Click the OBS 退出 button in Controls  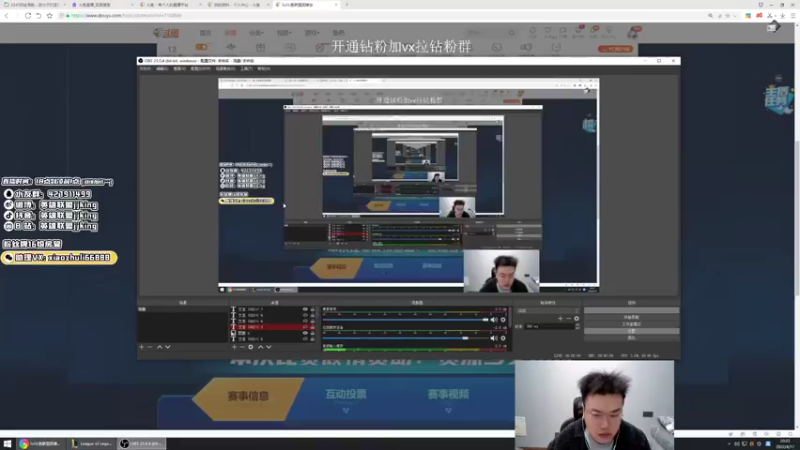point(631,338)
